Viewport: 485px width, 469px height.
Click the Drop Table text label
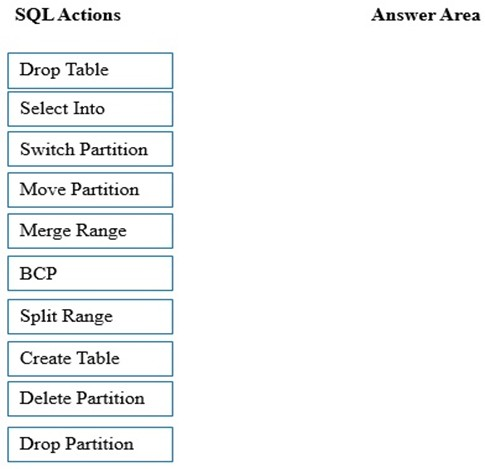tap(64, 70)
